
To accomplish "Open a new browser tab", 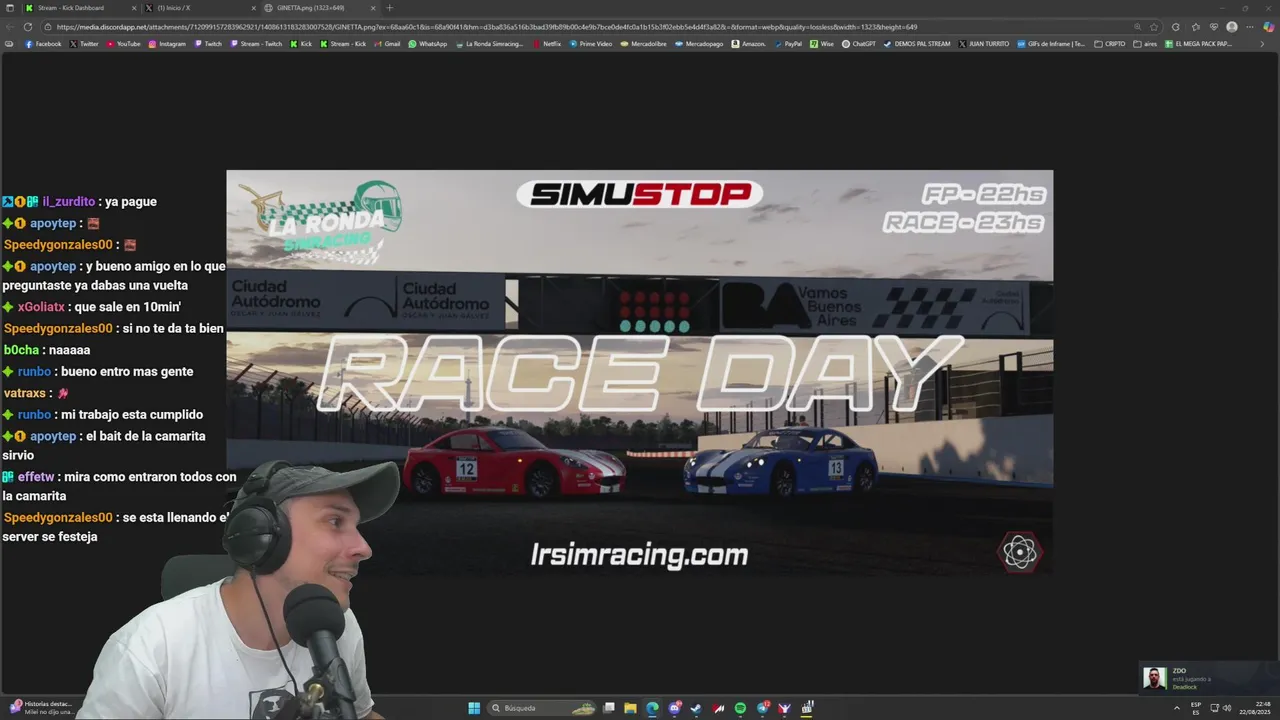I will click(390, 8).
